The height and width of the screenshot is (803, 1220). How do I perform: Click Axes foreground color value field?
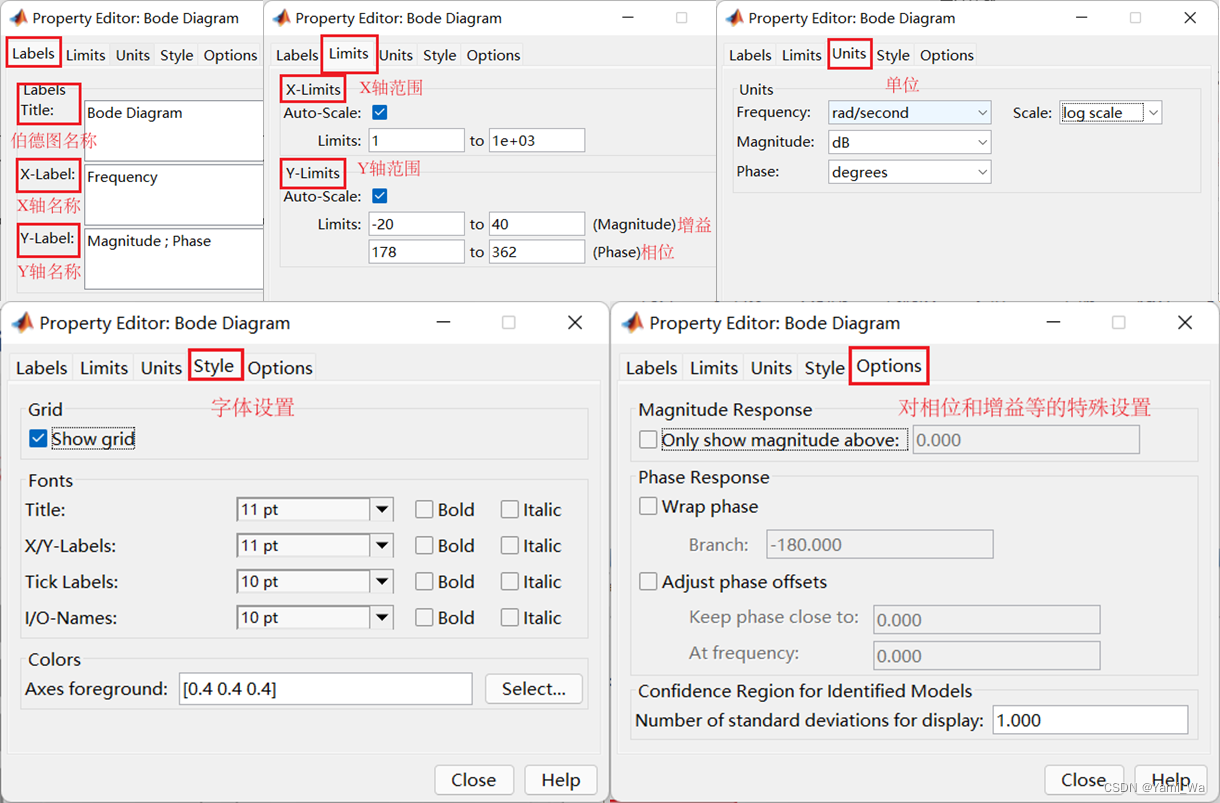coord(325,689)
